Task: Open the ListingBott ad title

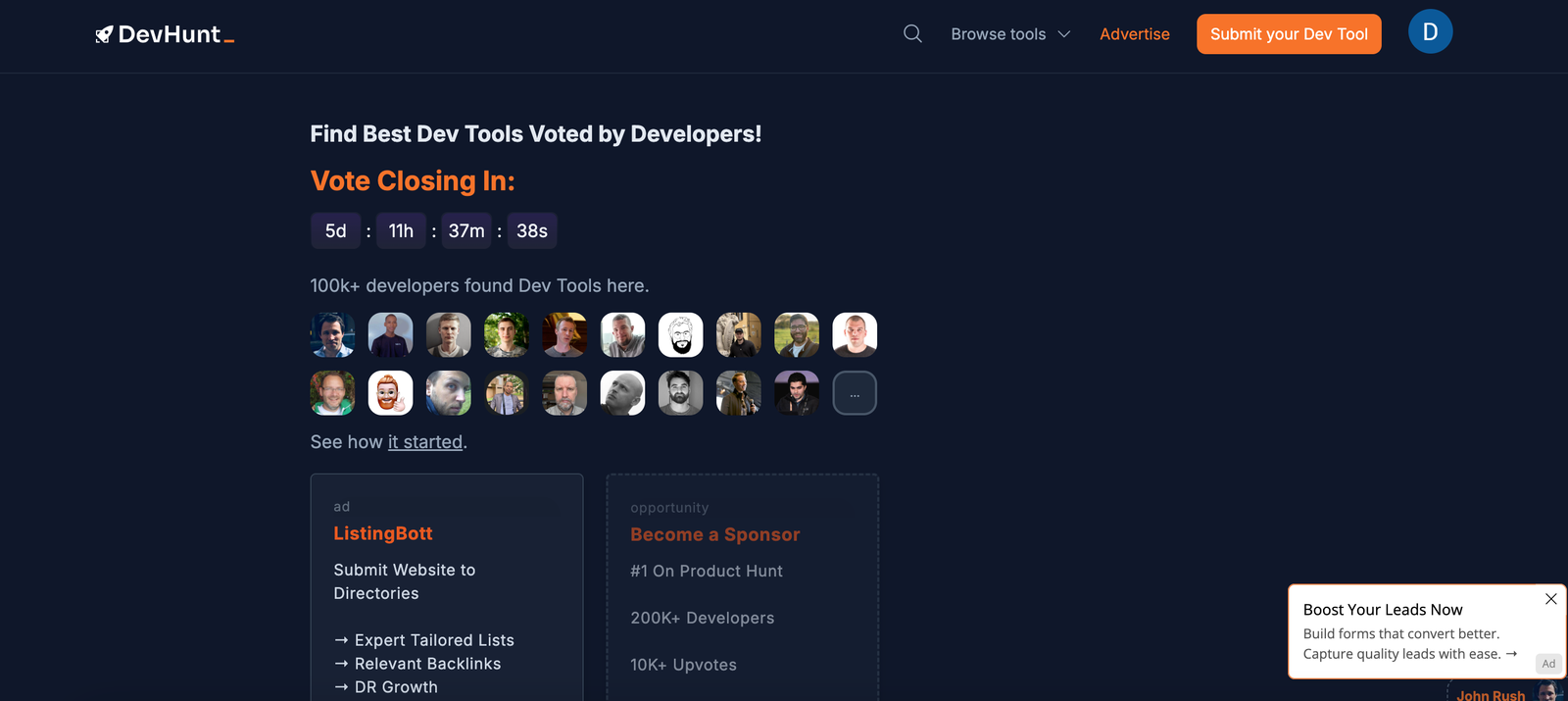Action: pos(383,533)
